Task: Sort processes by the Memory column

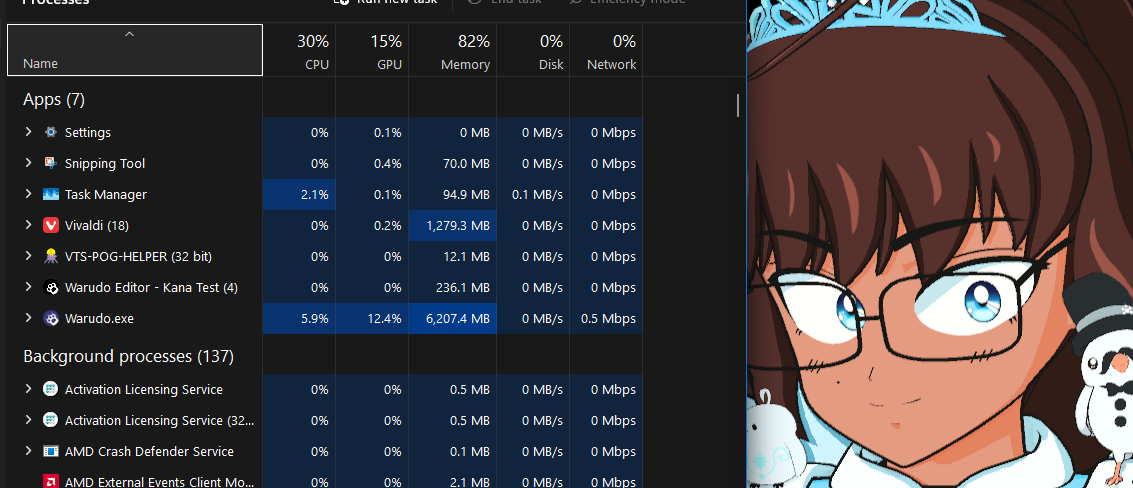Action: point(453,52)
